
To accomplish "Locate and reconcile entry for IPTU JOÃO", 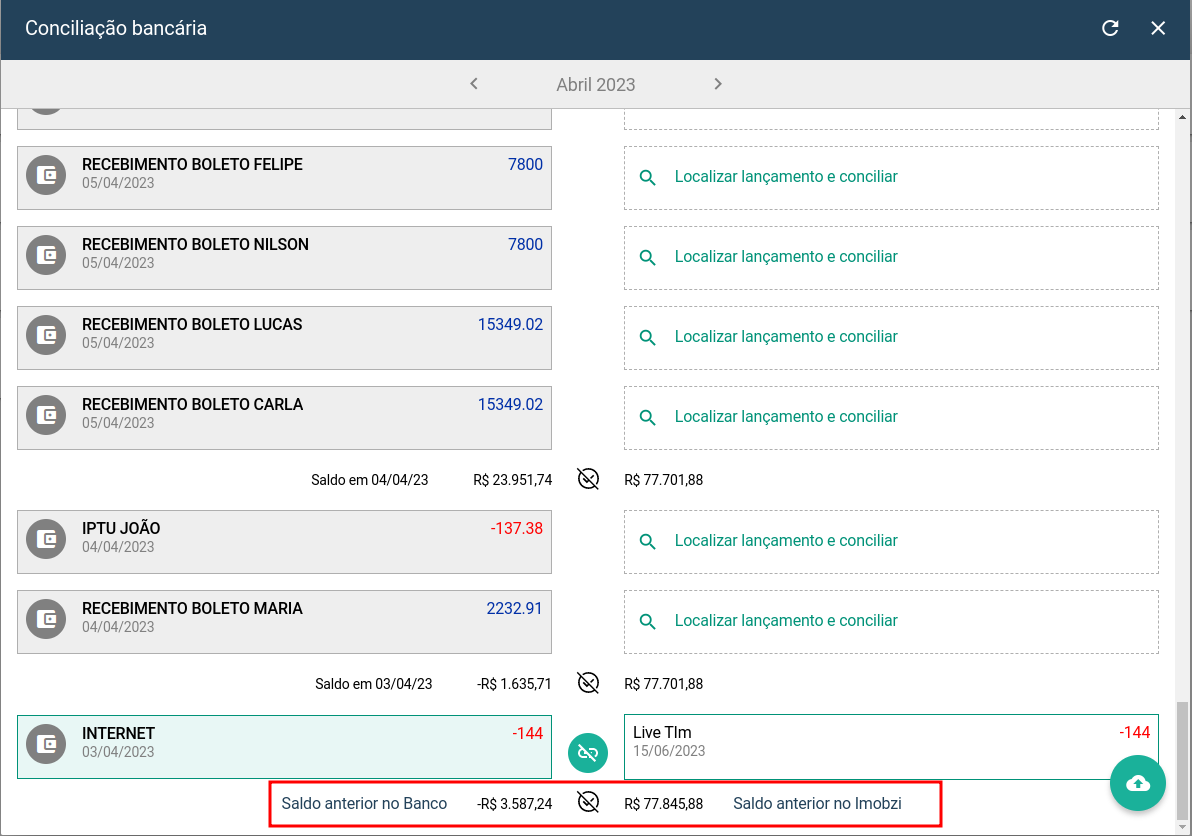I will 891,542.
